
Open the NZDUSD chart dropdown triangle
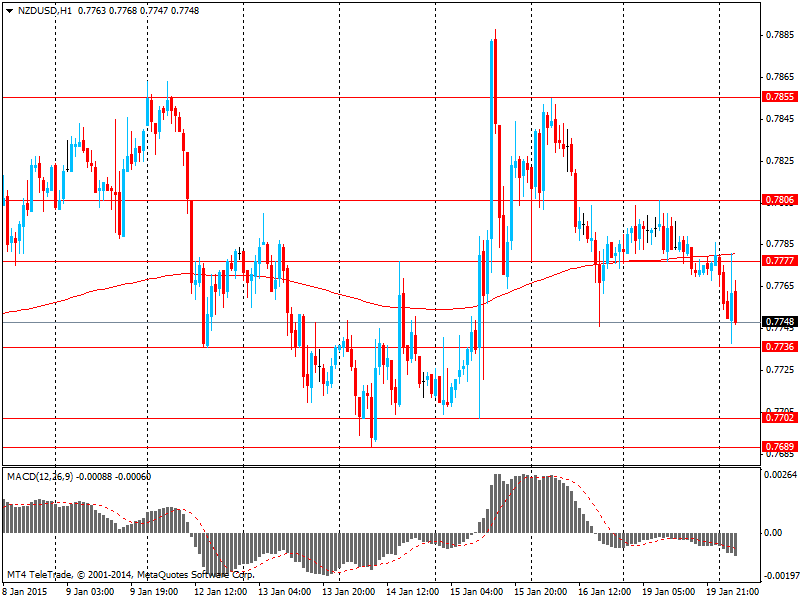(x=9, y=11)
